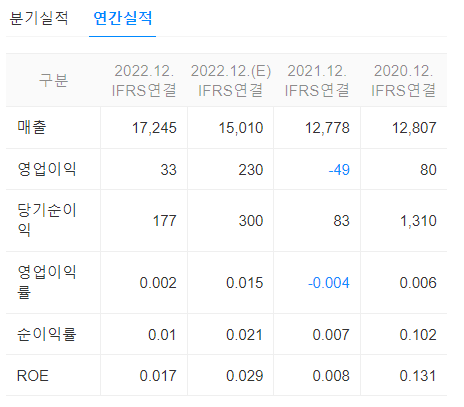Screen dimensions: 464x407
Task: Click the 영업이익 row label
Action: pyautogui.click(x=47, y=169)
